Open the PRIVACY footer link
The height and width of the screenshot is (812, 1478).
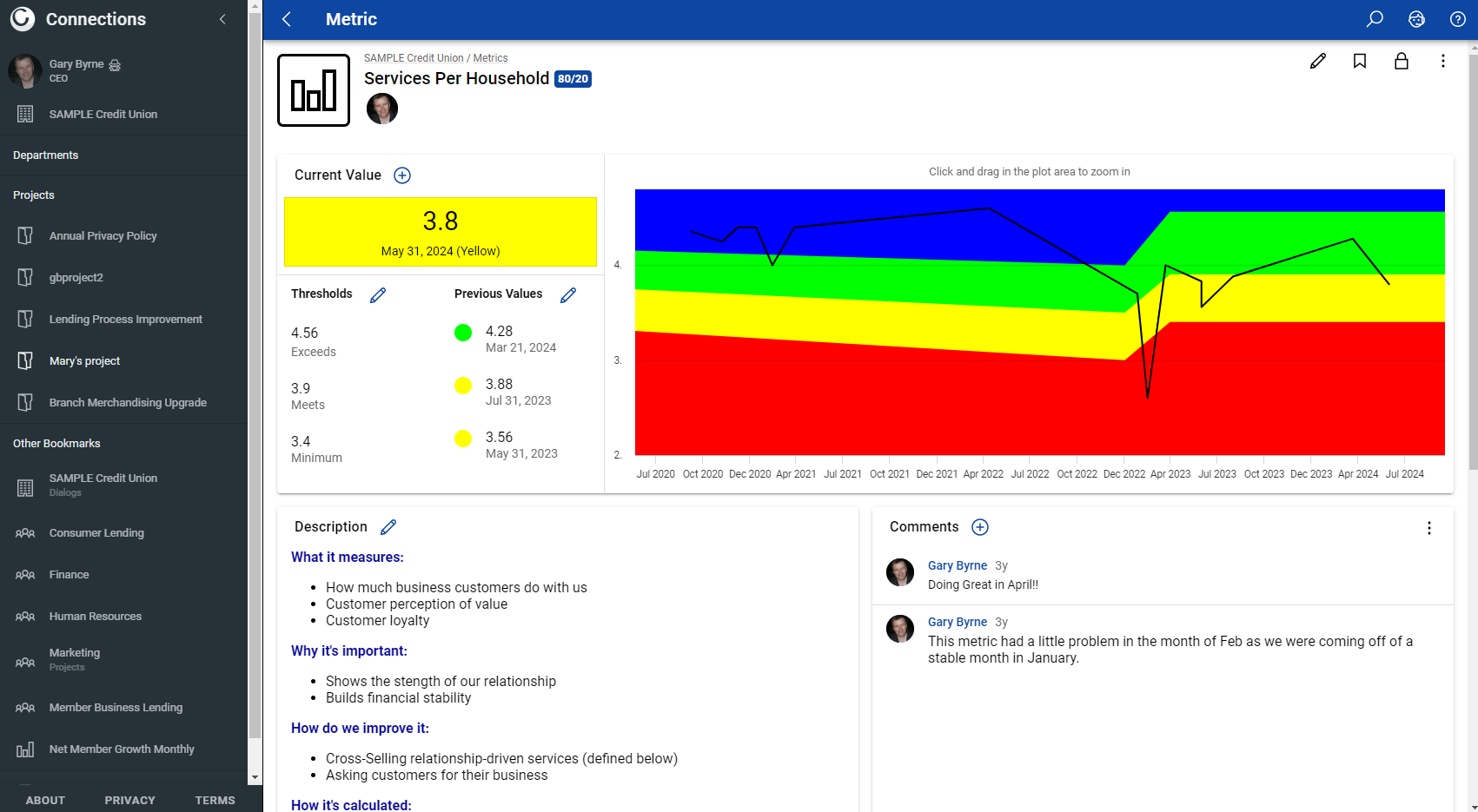click(x=130, y=800)
